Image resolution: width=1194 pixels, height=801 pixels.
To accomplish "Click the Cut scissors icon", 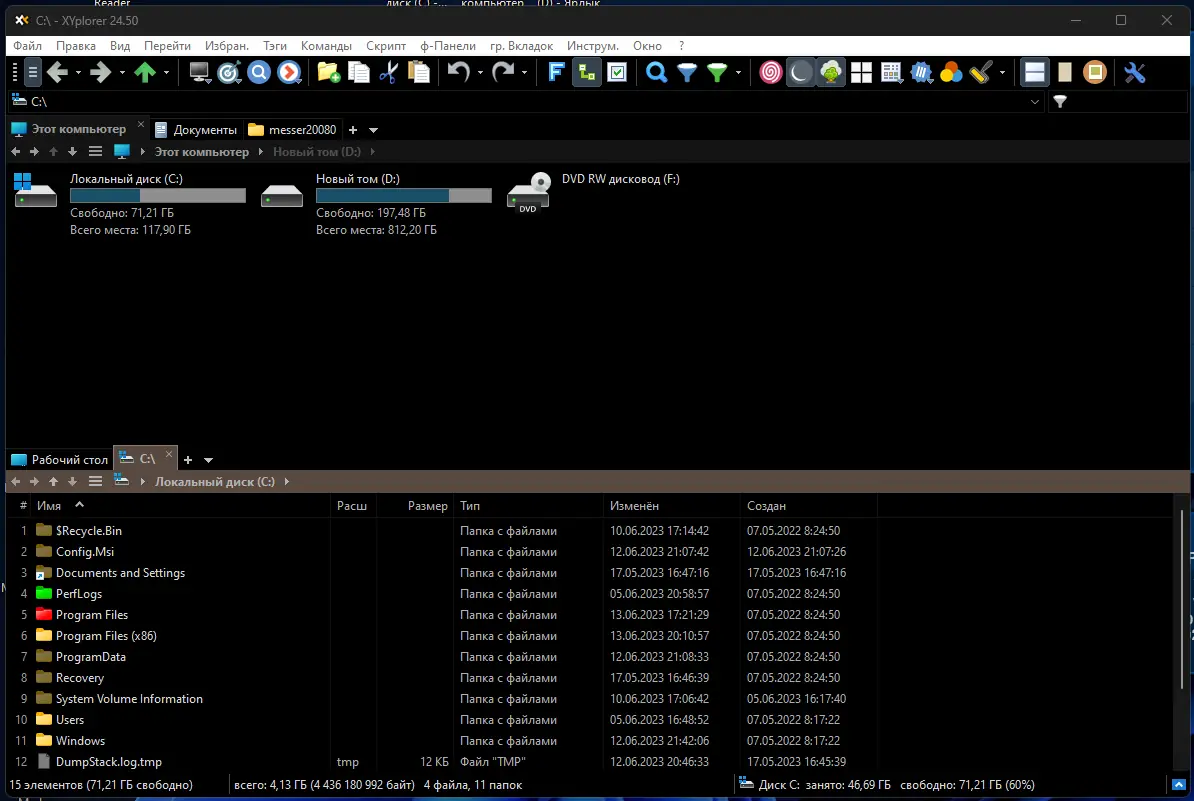I will [x=388, y=73].
